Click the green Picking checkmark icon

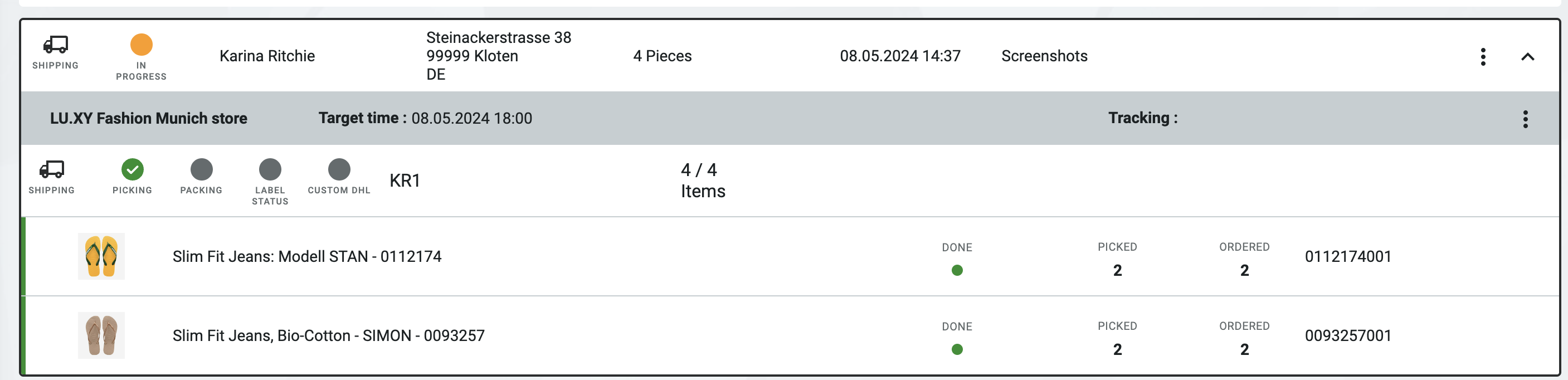coord(132,169)
